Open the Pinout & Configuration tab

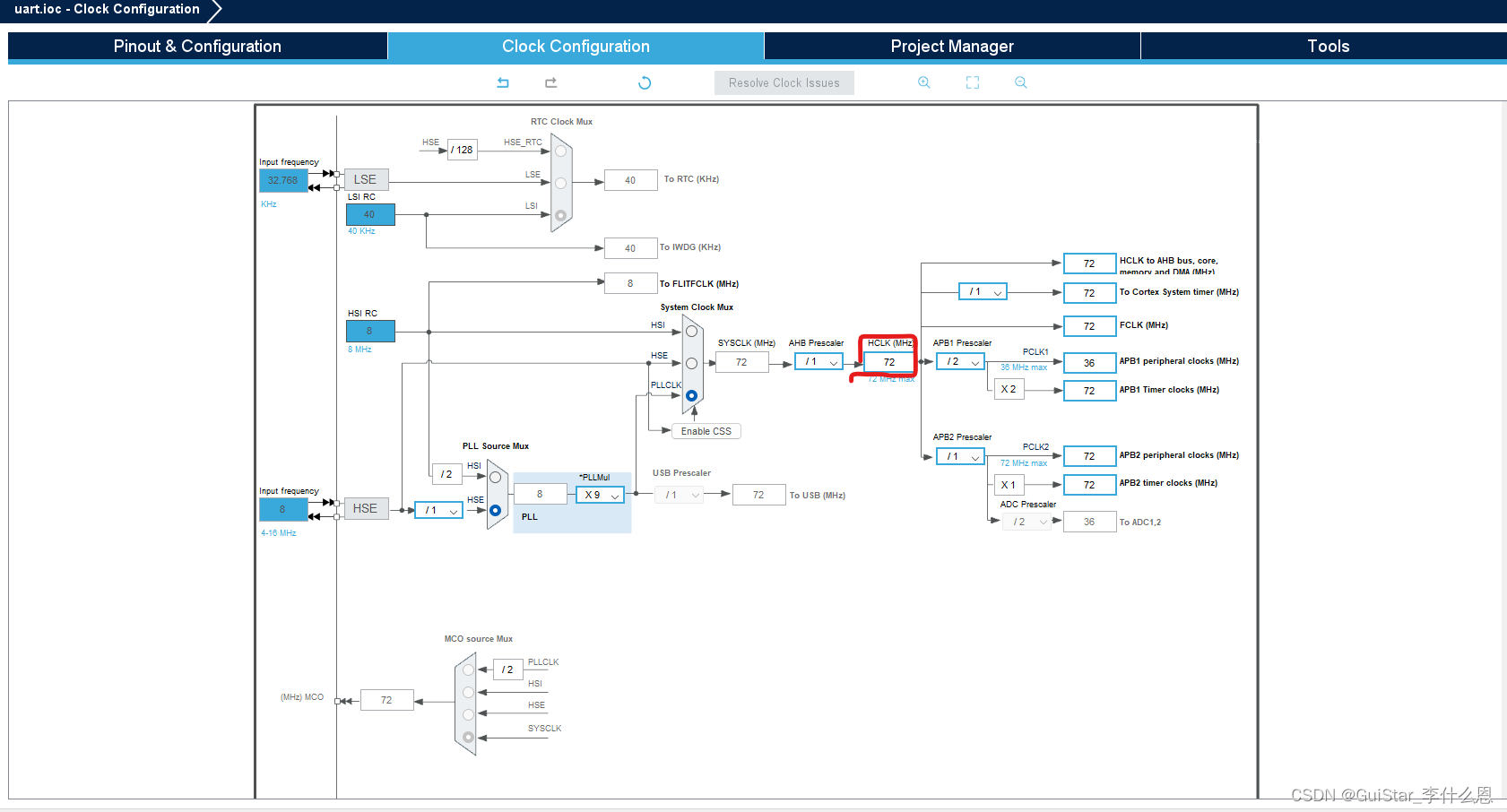click(197, 47)
